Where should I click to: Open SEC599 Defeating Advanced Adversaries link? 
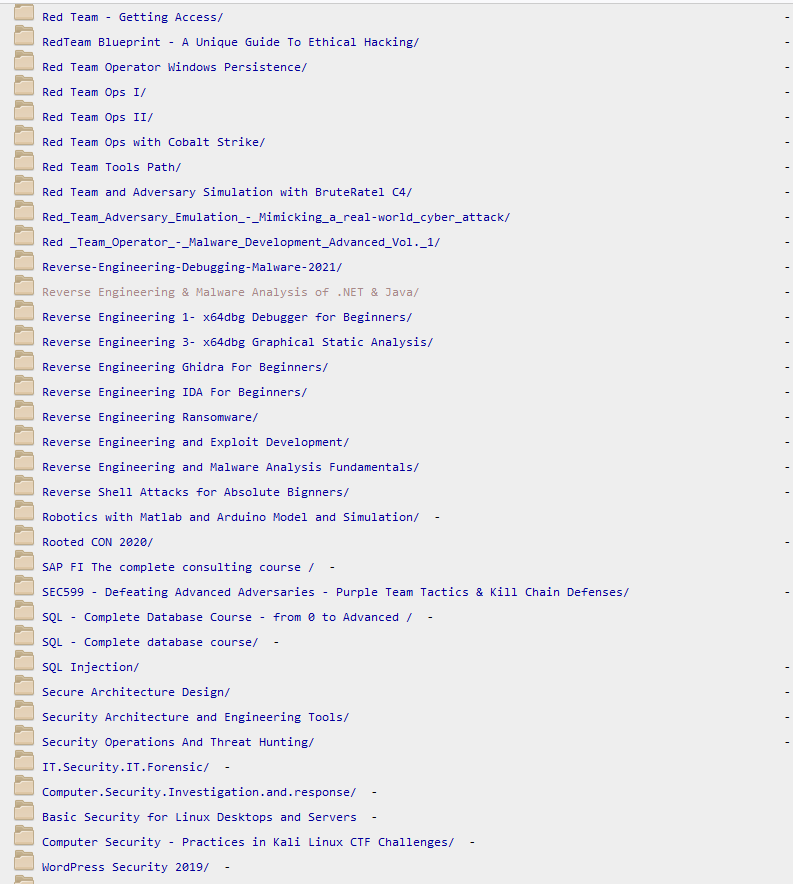click(335, 592)
